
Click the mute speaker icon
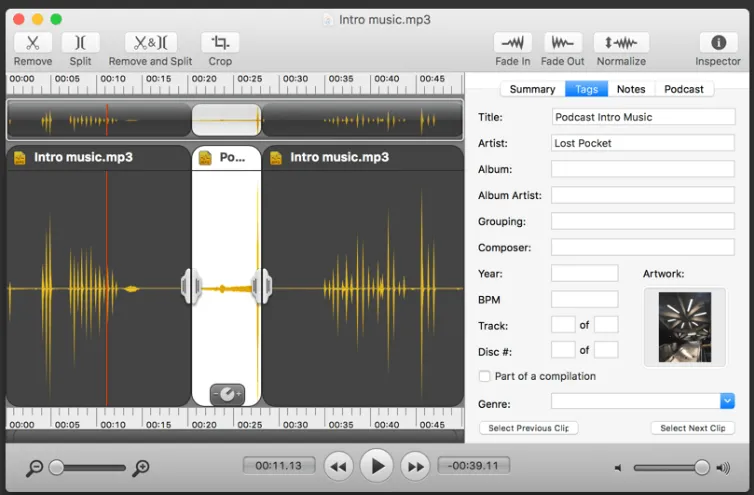pos(618,468)
